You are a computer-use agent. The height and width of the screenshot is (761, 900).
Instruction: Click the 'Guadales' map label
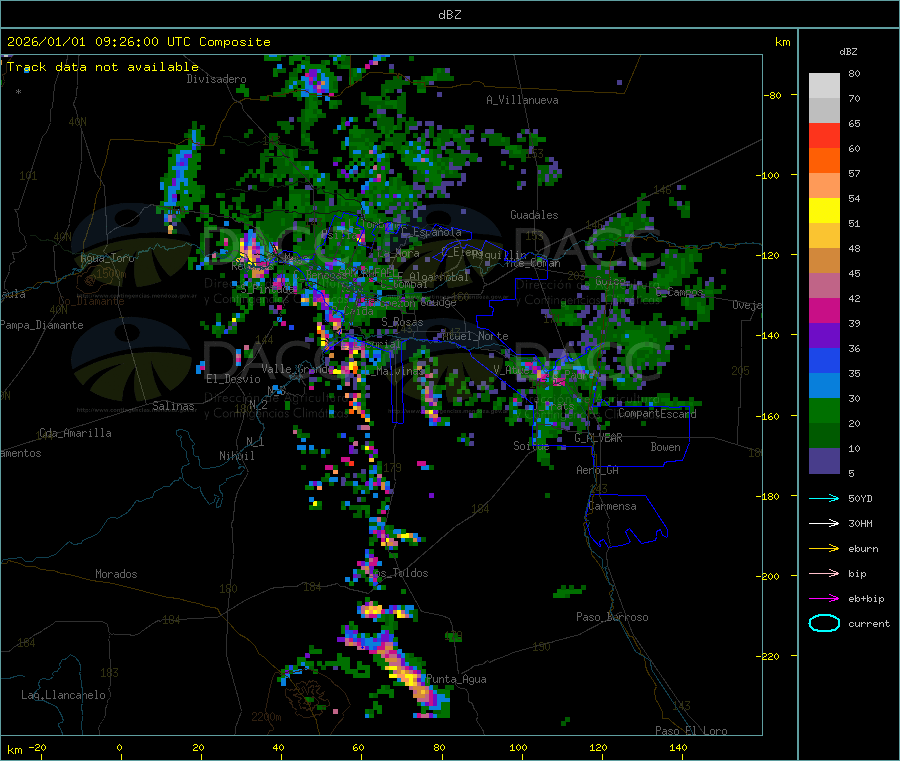(x=534, y=215)
